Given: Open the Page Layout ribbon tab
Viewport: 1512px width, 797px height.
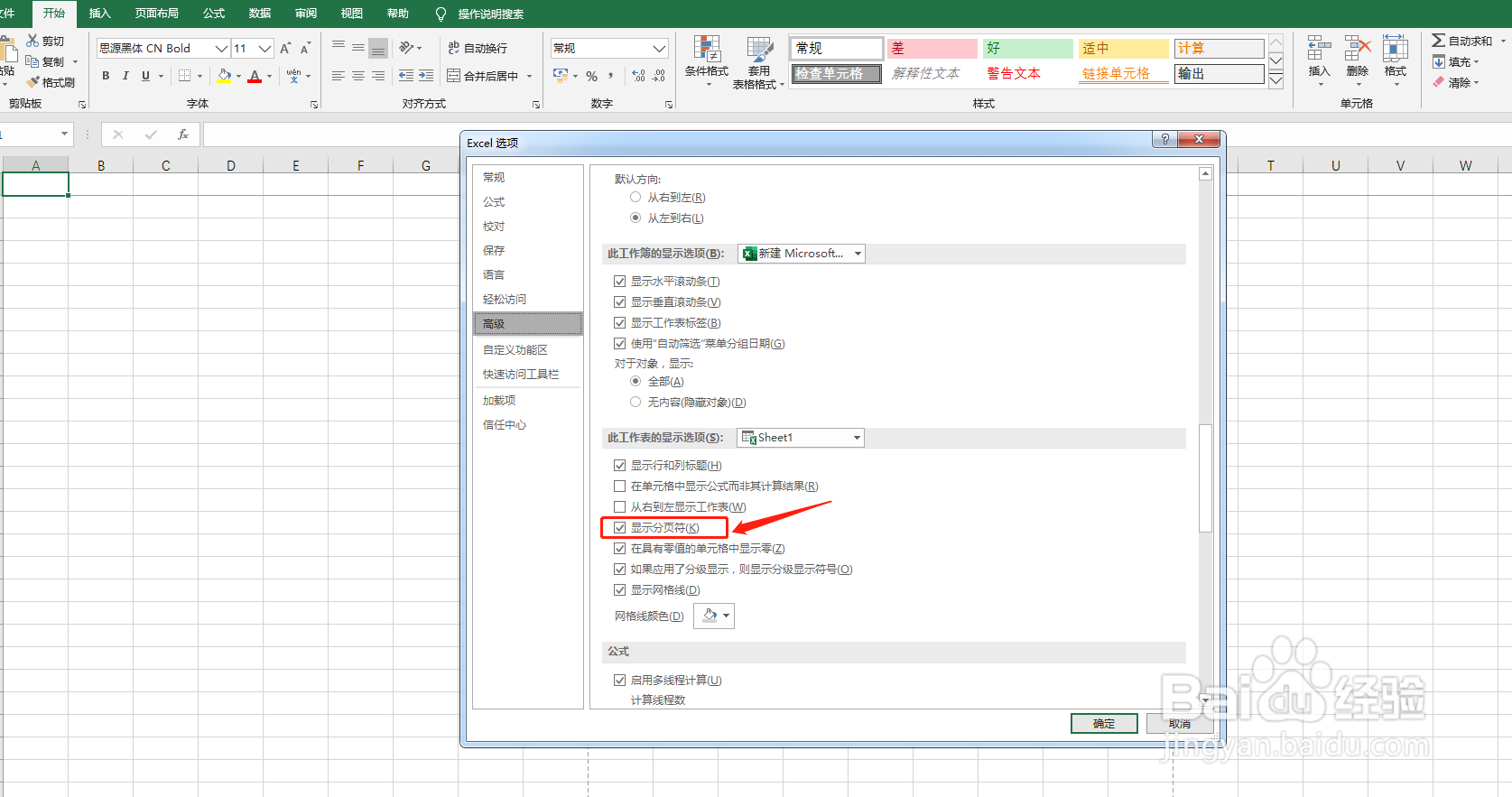Looking at the screenshot, I should 157,14.
